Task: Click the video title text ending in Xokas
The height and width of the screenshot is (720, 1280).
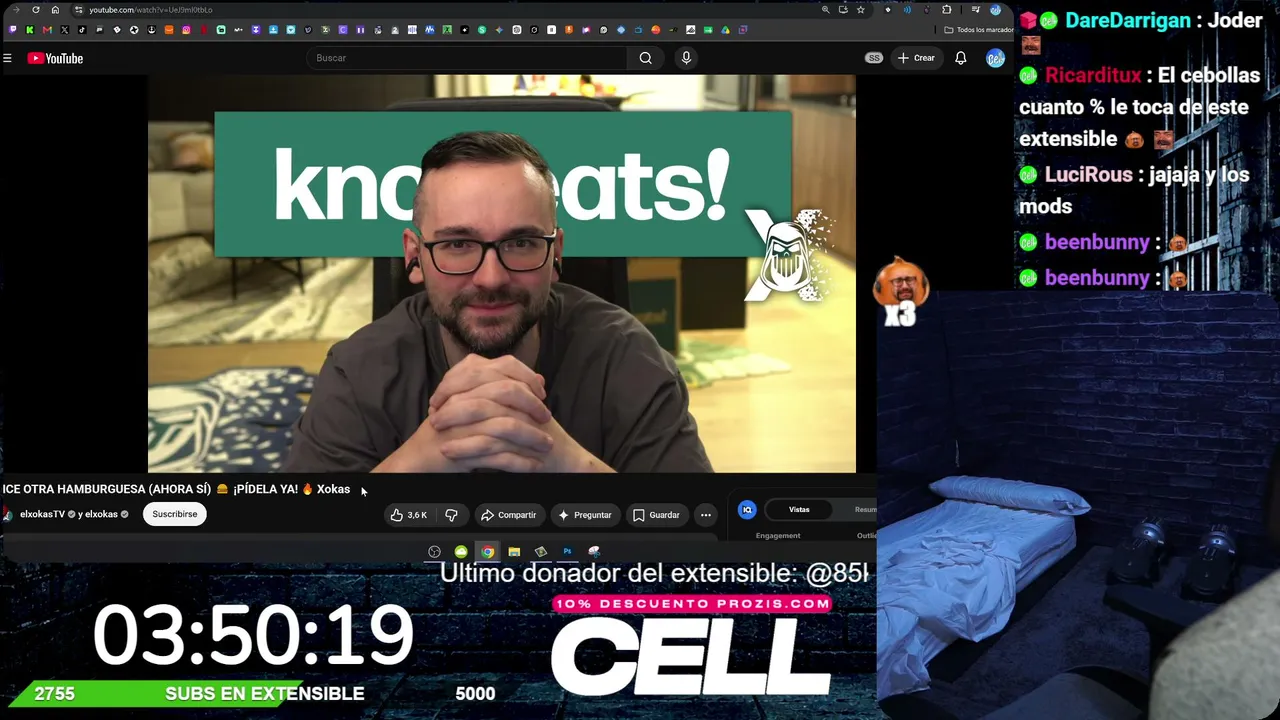Action: pos(176,489)
